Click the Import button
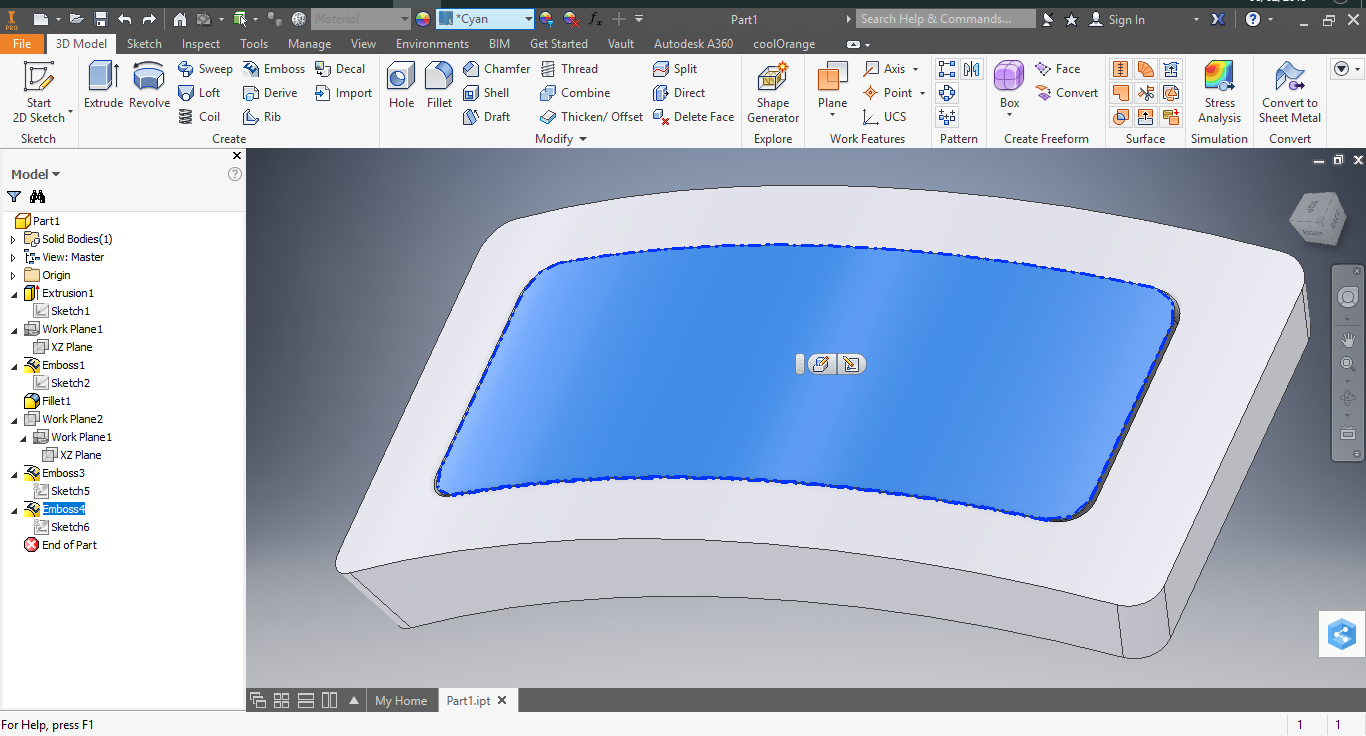Screen dimensions: 1366x736 pos(343,93)
